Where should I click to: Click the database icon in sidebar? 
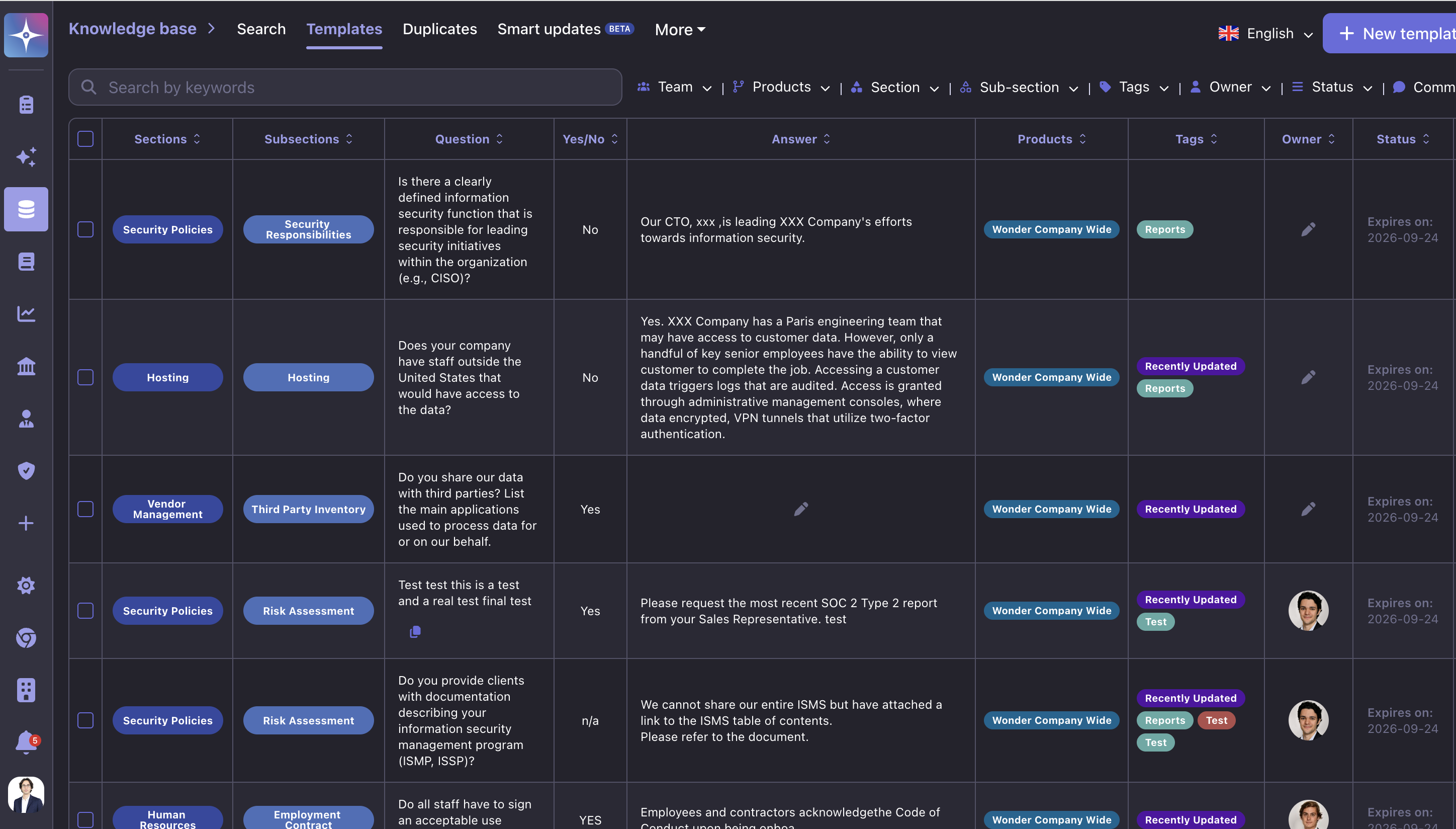(26, 210)
